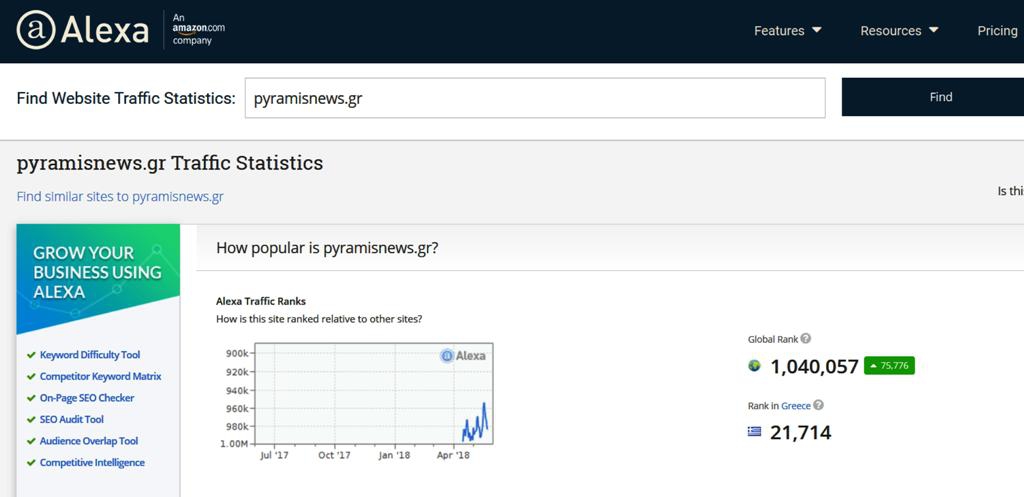Open Find similar sites to pyramisnews.gr link
This screenshot has width=1024, height=497.
pos(120,196)
